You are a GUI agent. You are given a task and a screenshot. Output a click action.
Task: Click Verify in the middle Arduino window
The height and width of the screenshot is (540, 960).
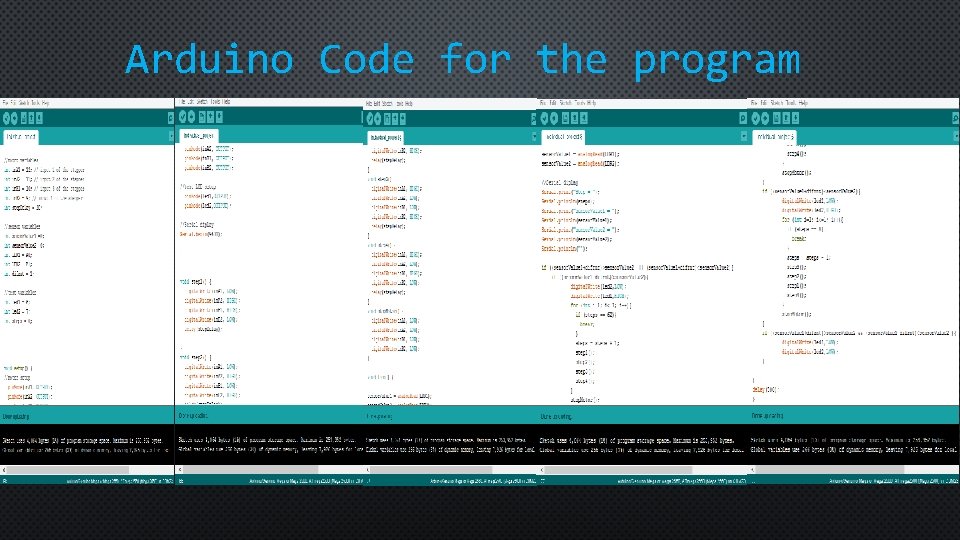[x=370, y=119]
